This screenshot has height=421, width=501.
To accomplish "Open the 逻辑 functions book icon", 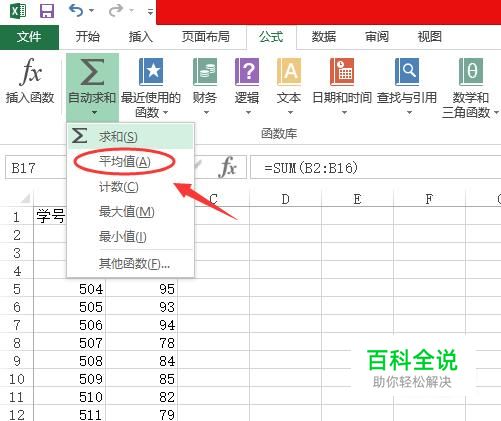I will [x=247, y=71].
